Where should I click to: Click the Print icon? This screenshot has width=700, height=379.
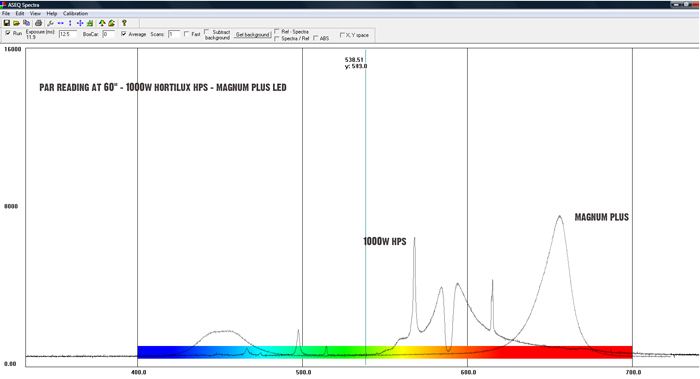[x=38, y=23]
